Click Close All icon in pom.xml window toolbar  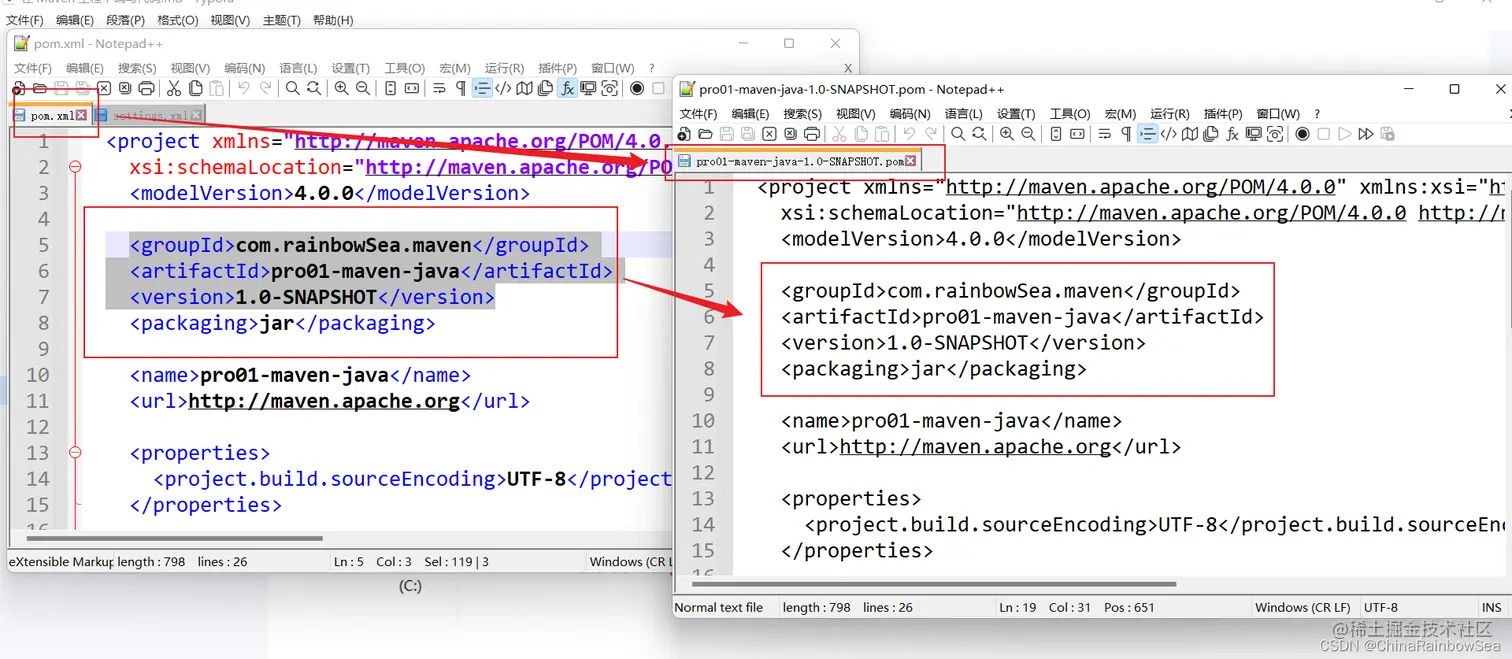(x=125, y=89)
